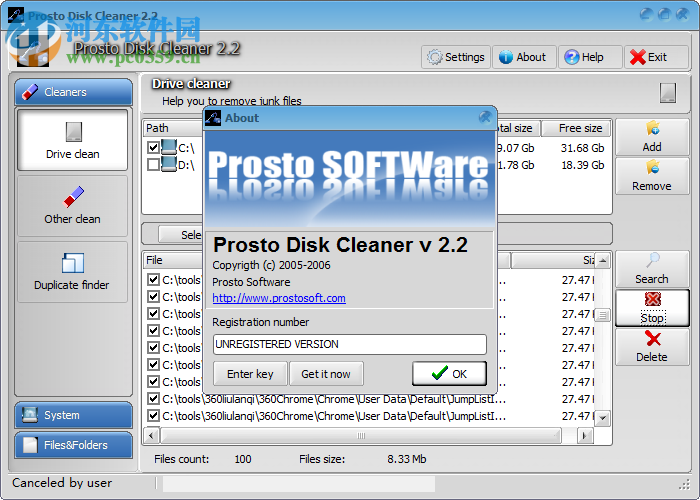Click the status bar progress bar
This screenshot has width=700, height=500.
tap(299, 483)
